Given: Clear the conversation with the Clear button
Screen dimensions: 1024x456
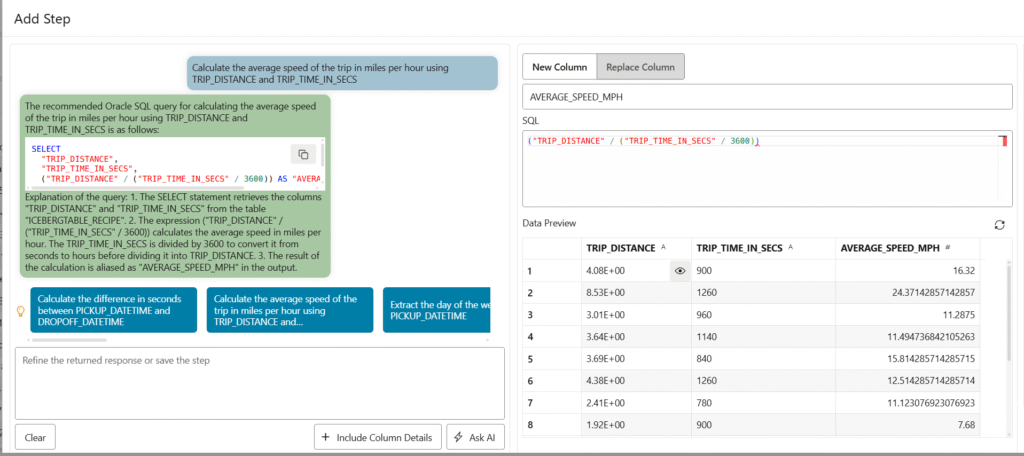Looking at the screenshot, I should pos(35,437).
